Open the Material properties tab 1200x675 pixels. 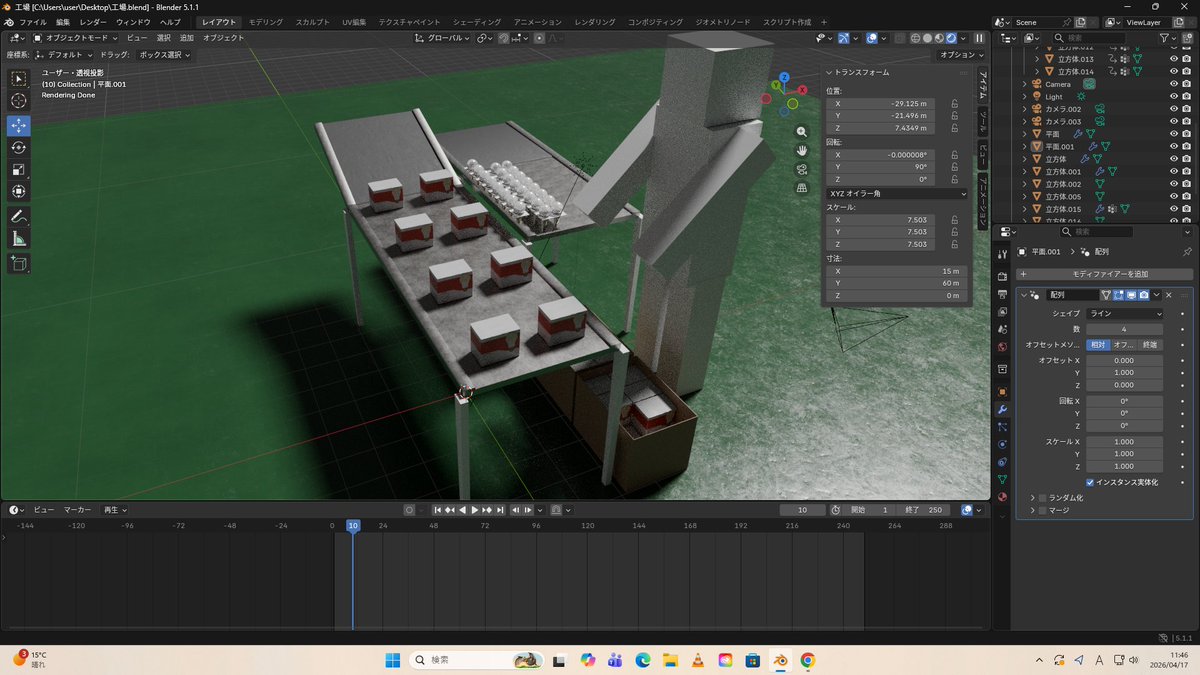point(1002,496)
